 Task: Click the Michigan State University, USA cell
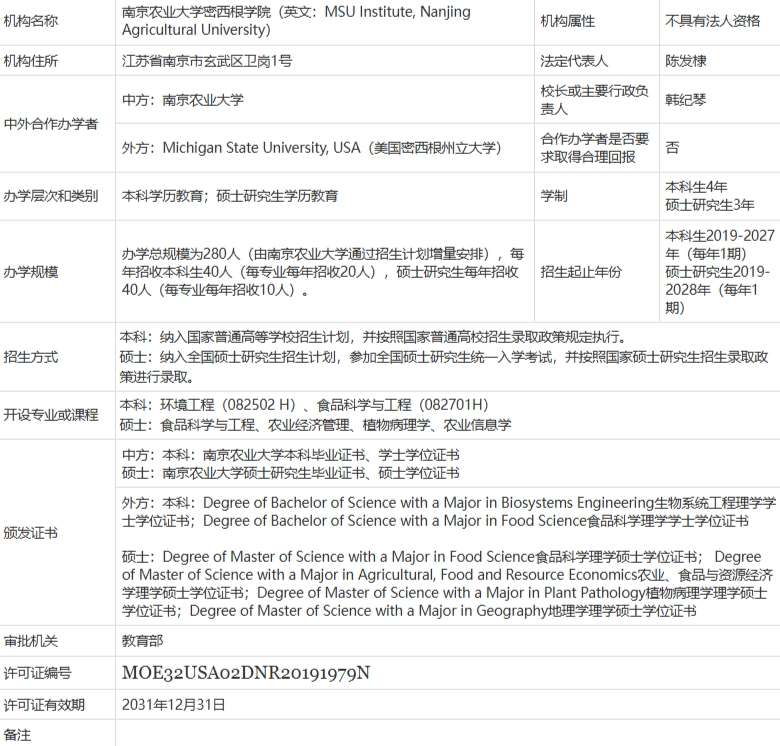[x=311, y=148]
